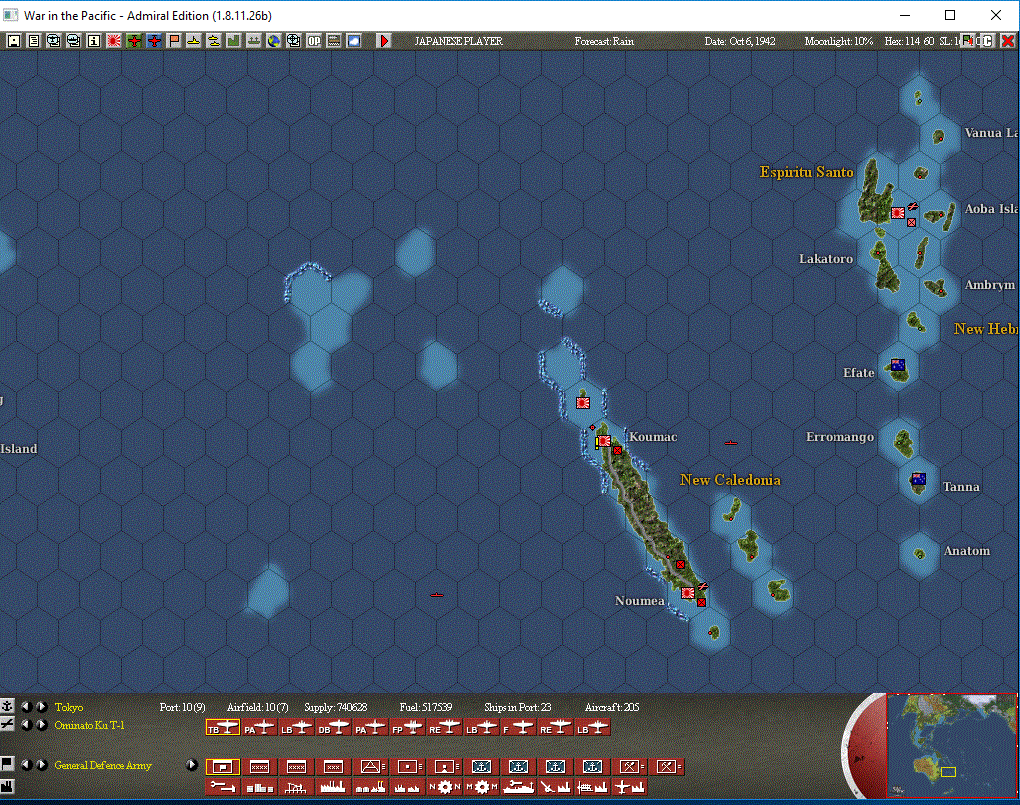
Task: Select the DB dive bomber air unit
Action: (x=334, y=728)
